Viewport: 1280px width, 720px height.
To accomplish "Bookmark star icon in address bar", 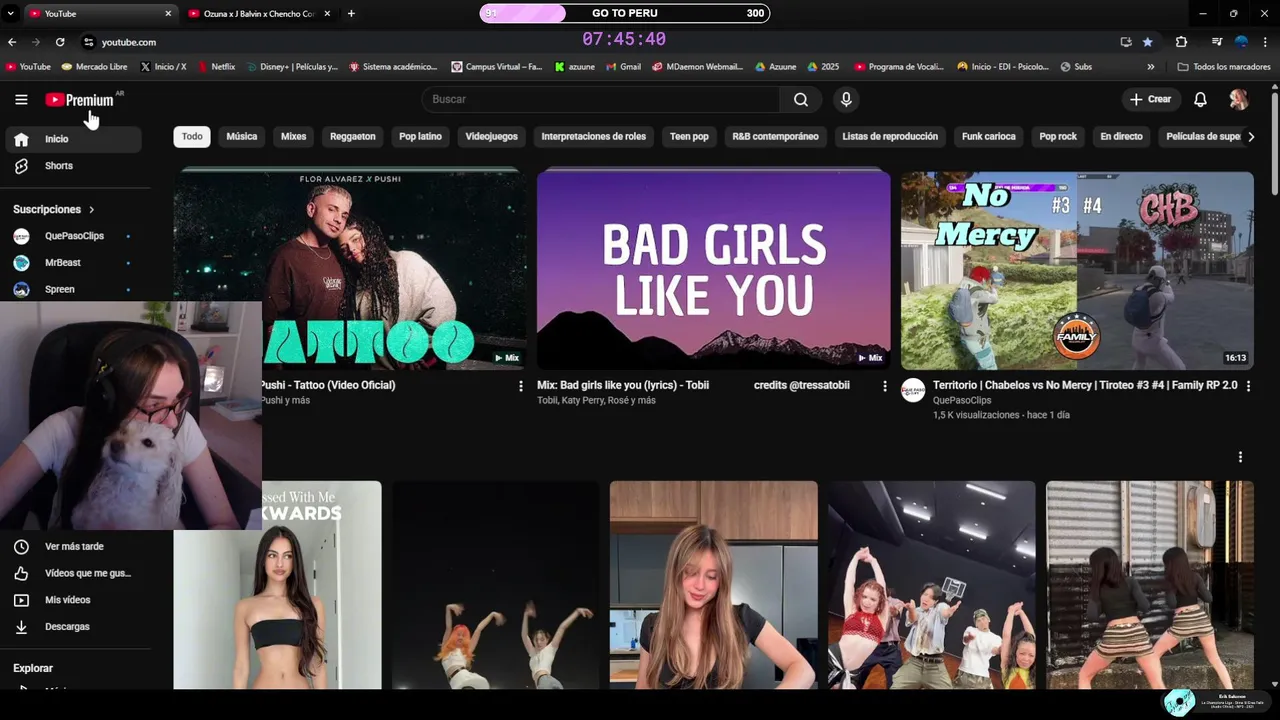I will coord(1147,42).
